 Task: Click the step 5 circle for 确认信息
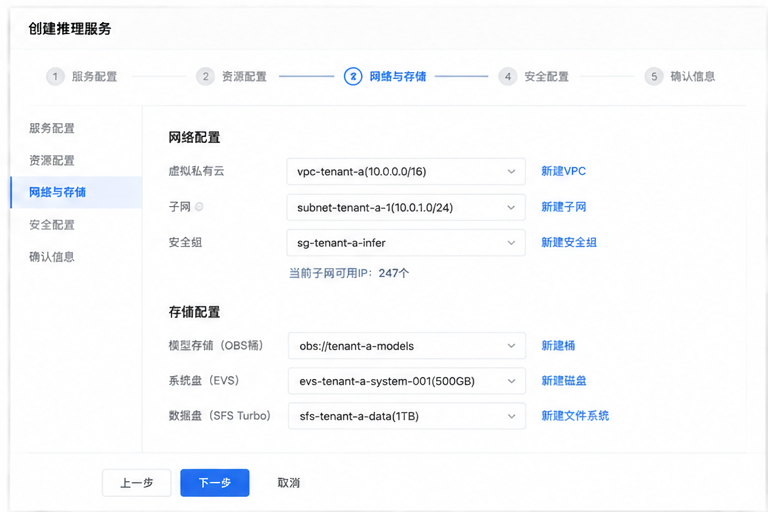[x=654, y=76]
